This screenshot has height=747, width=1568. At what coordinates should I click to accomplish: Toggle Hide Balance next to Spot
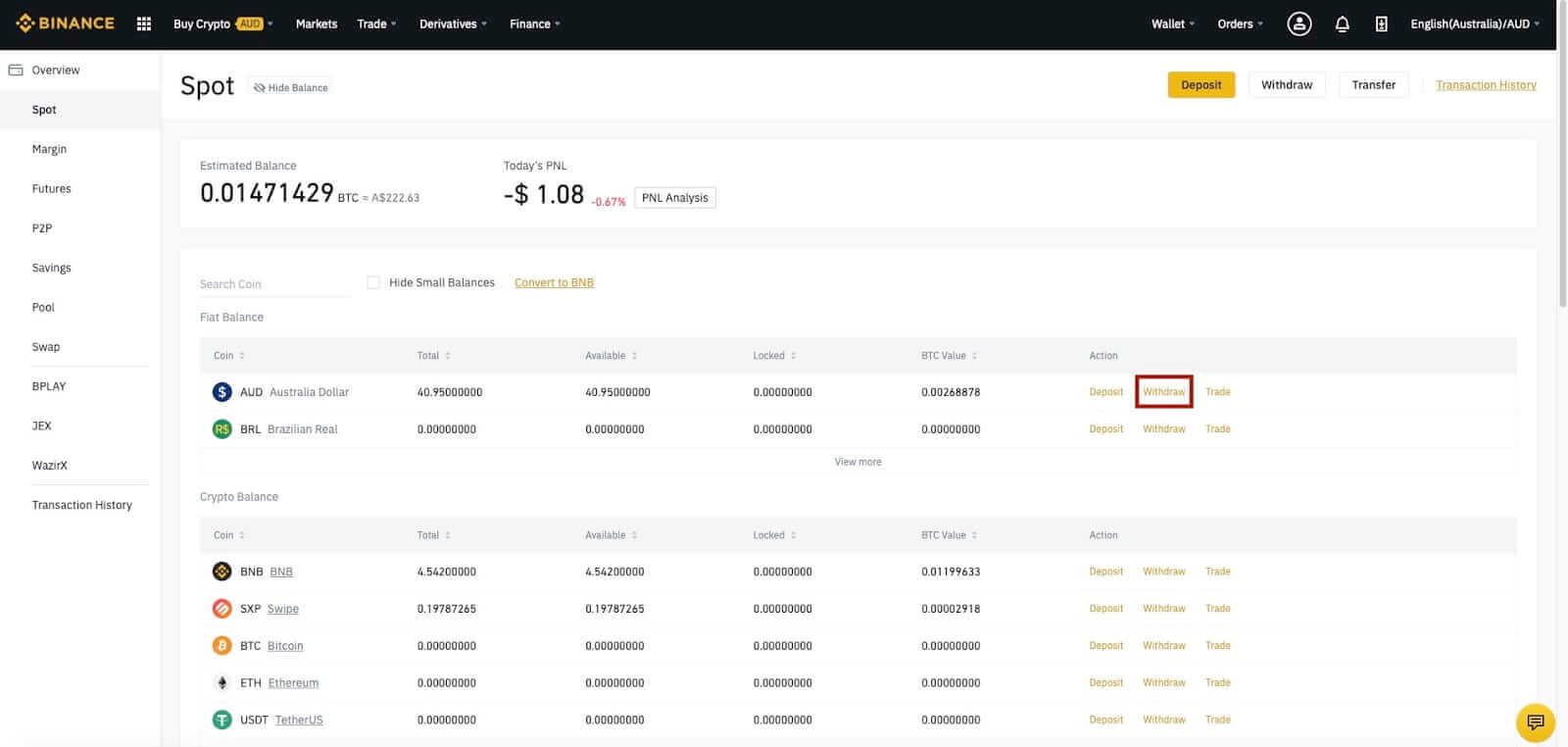point(290,87)
